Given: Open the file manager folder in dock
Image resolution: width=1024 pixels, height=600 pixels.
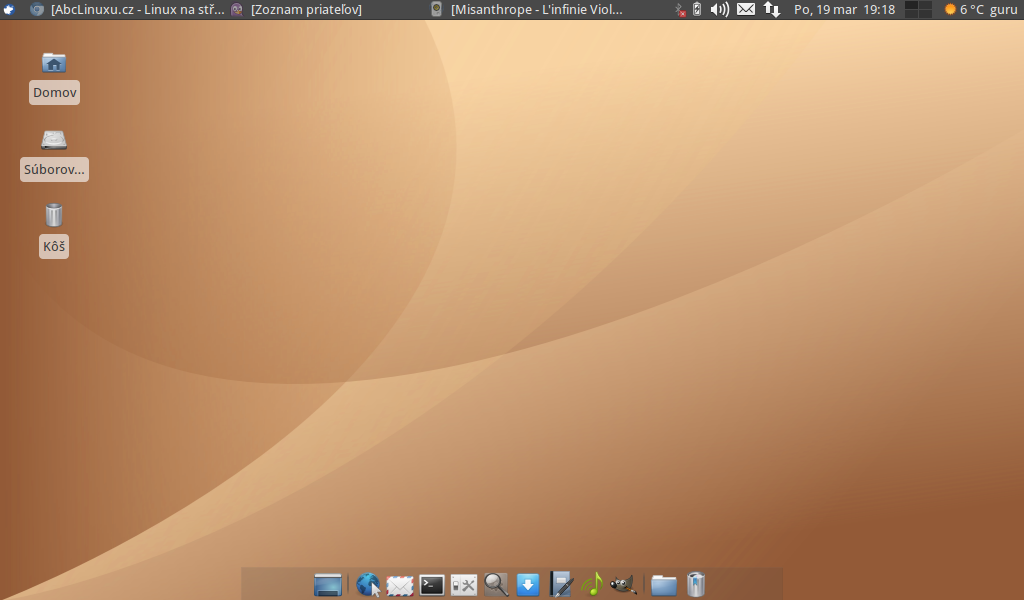Looking at the screenshot, I should point(664,585).
